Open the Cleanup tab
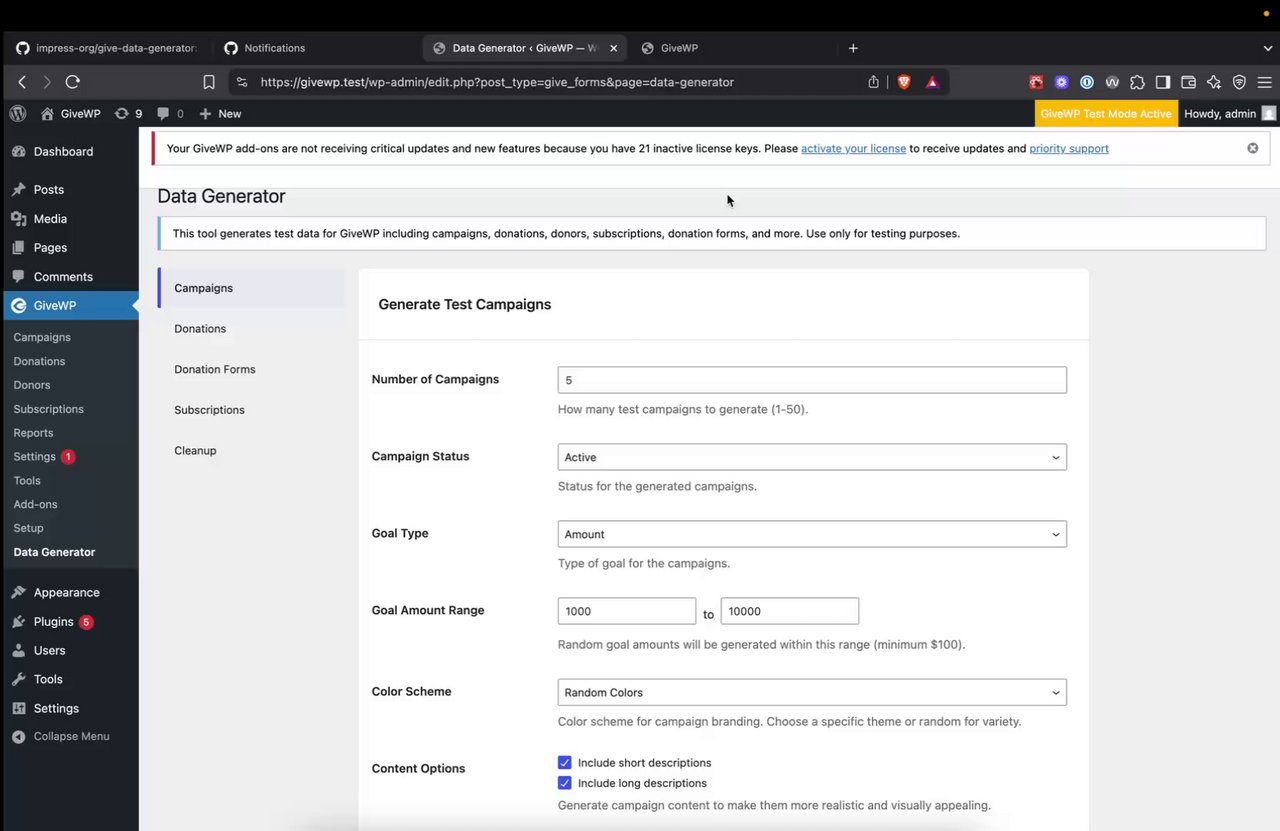 pyautogui.click(x=195, y=450)
